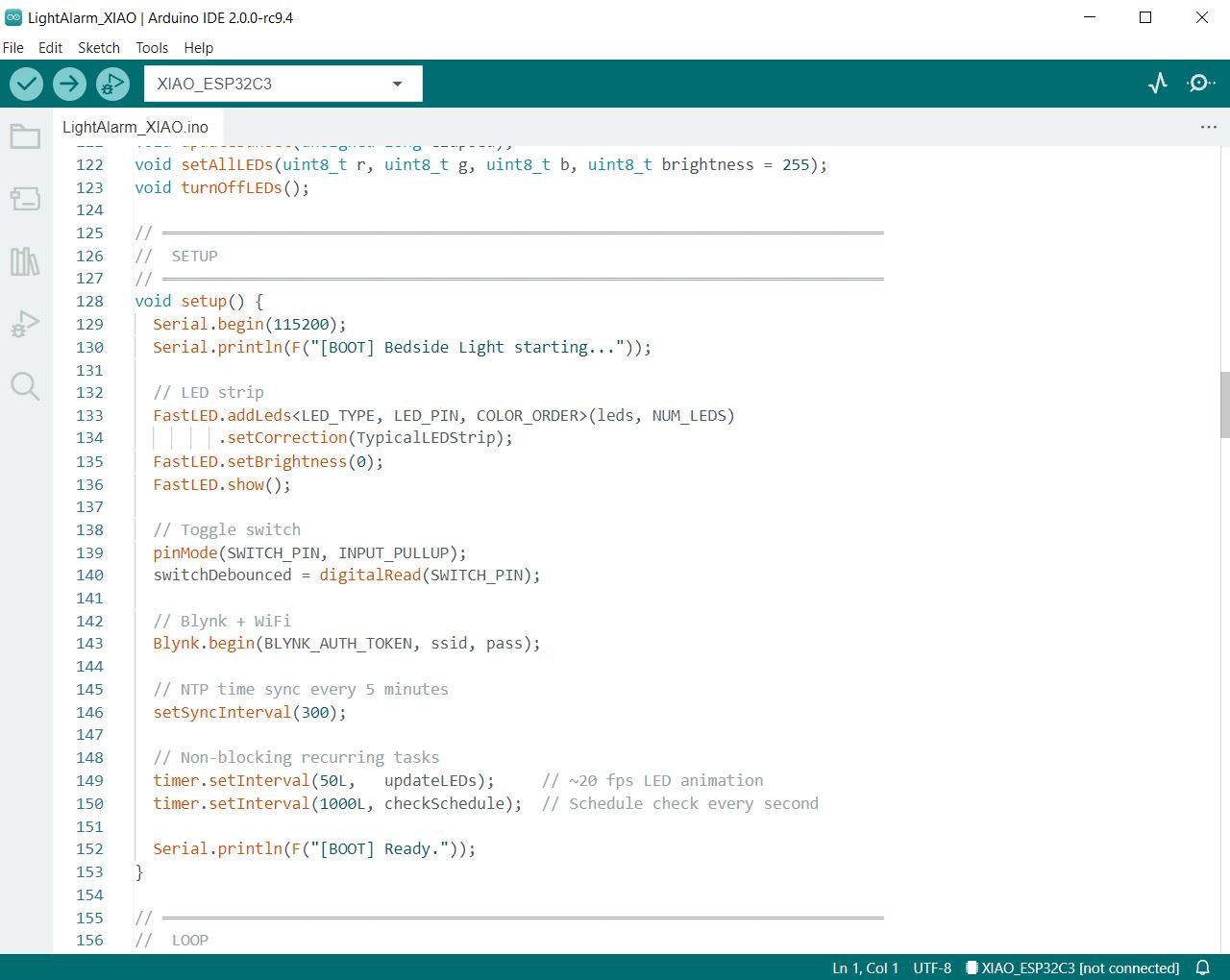Image resolution: width=1230 pixels, height=980 pixels.
Task: Click the FastLED.setBrightness(0) line
Action: tap(268, 462)
